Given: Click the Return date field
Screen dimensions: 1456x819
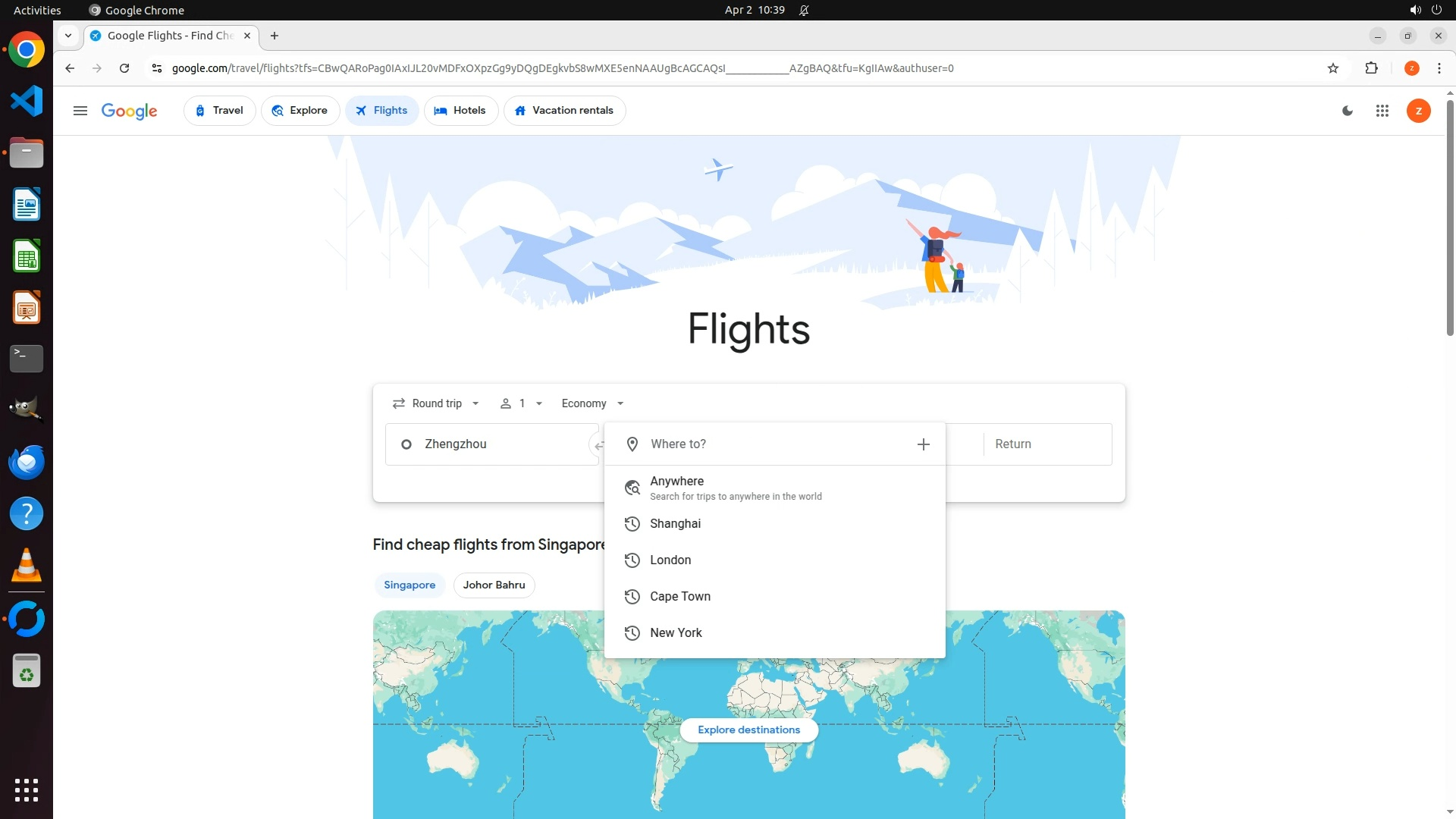Looking at the screenshot, I should [1046, 444].
